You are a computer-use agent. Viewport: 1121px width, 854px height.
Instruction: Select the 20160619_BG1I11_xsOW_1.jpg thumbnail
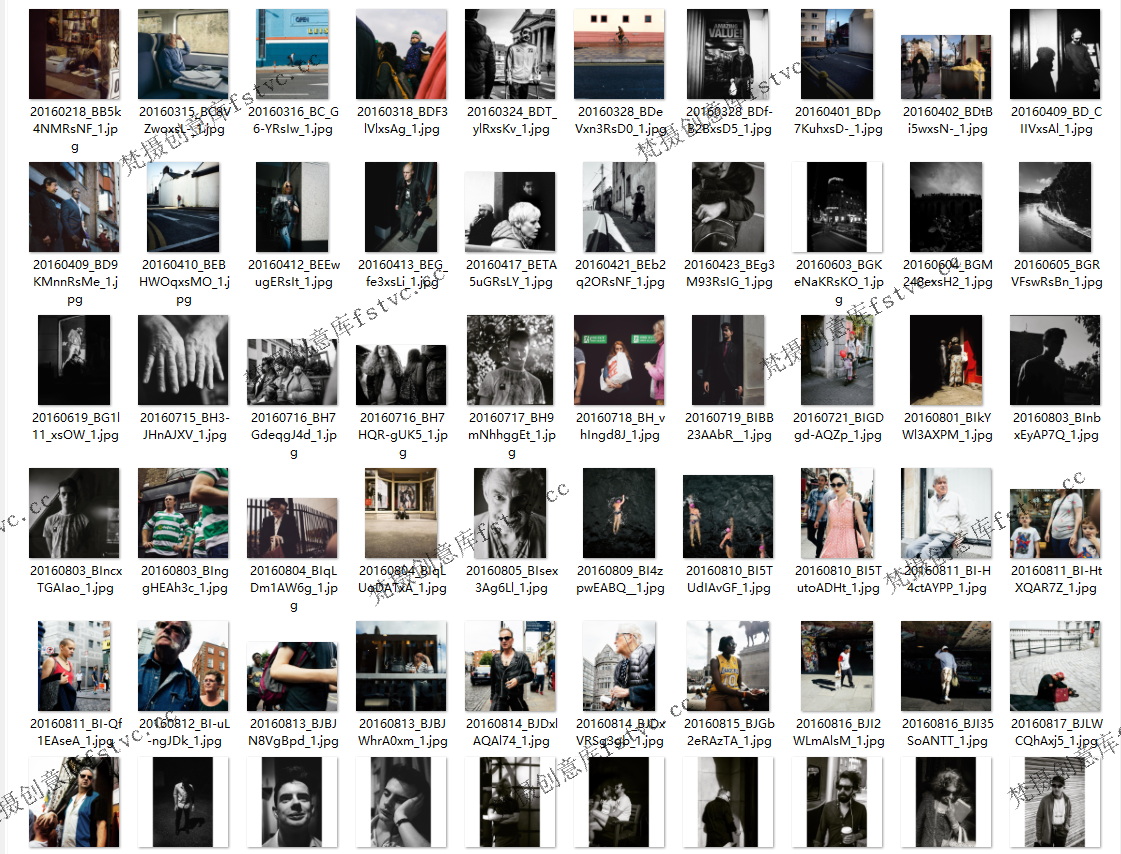click(x=74, y=360)
